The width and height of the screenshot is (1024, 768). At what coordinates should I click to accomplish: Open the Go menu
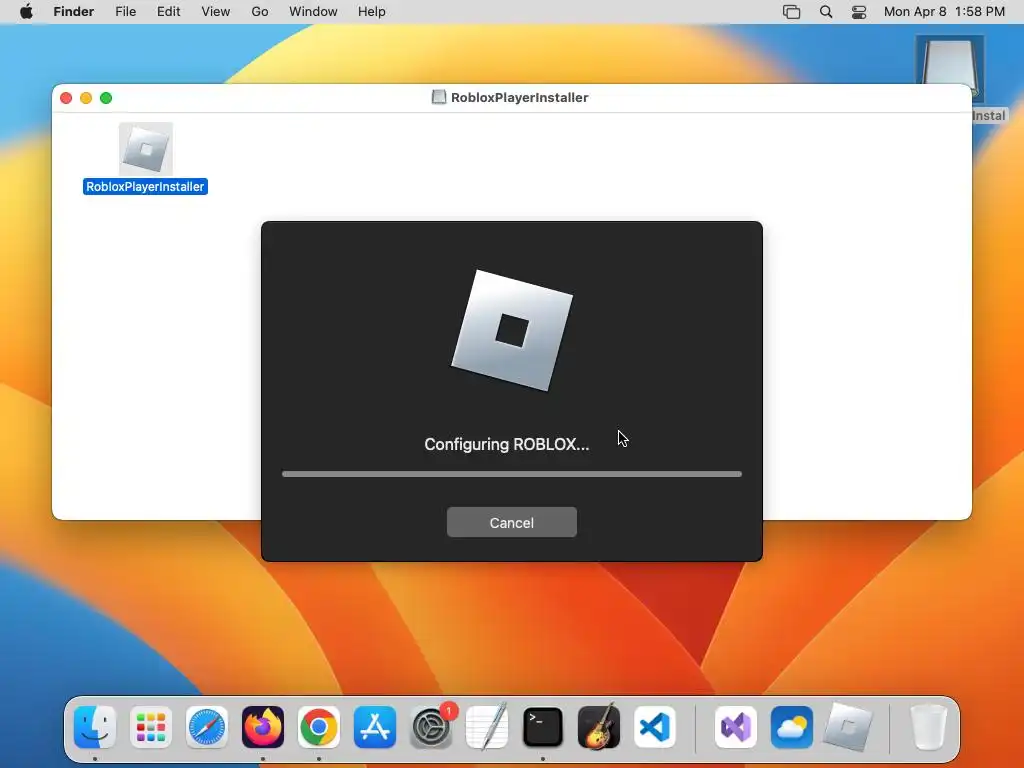coord(260,12)
